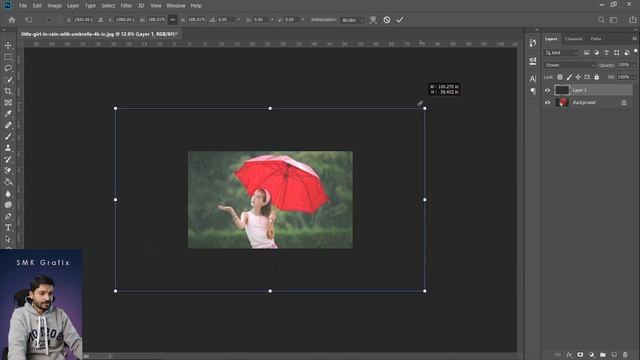Hide Layer 1 with its eye icon
The height and width of the screenshot is (360, 640).
[x=547, y=90]
